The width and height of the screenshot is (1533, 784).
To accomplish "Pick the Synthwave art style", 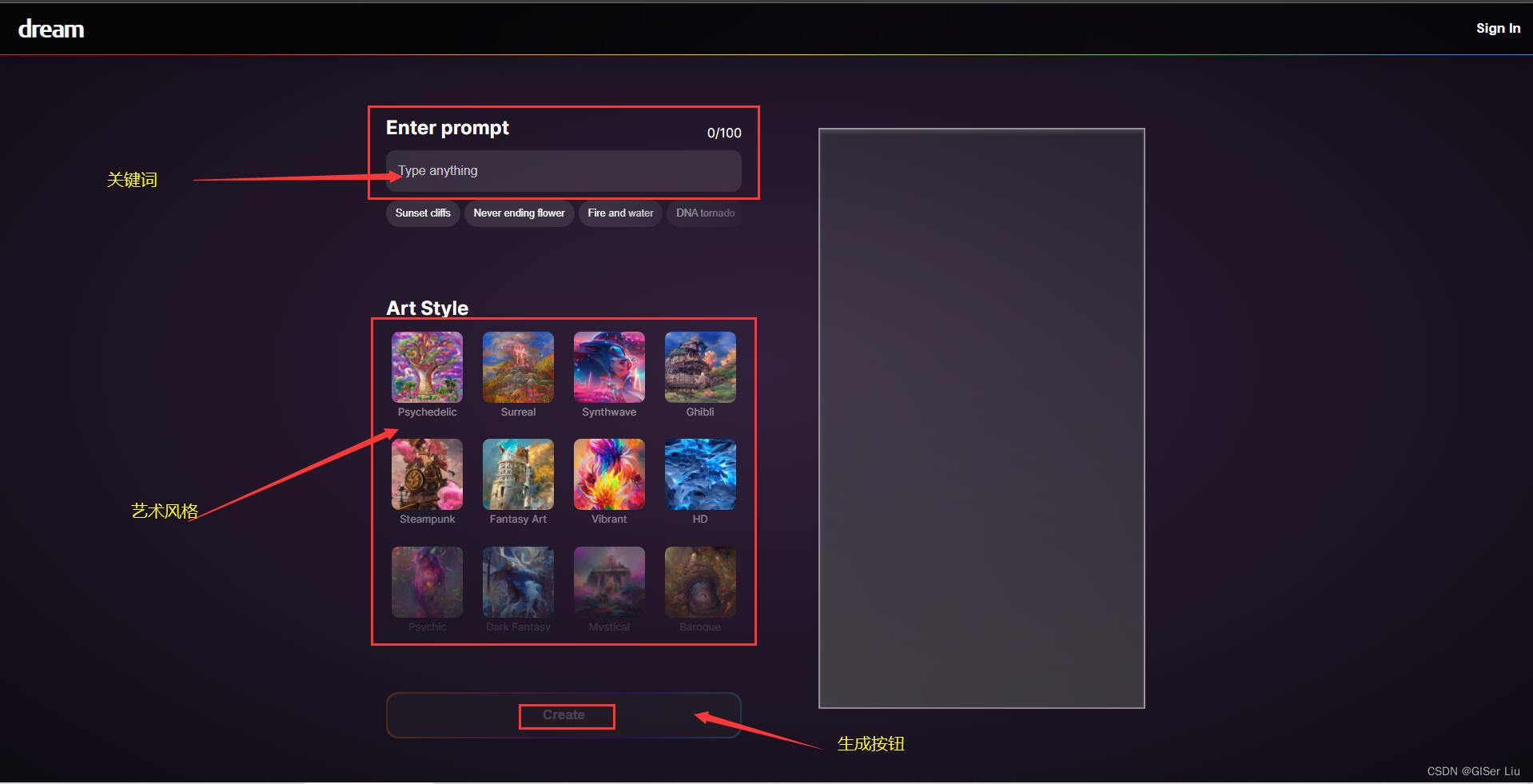I will pos(609,367).
